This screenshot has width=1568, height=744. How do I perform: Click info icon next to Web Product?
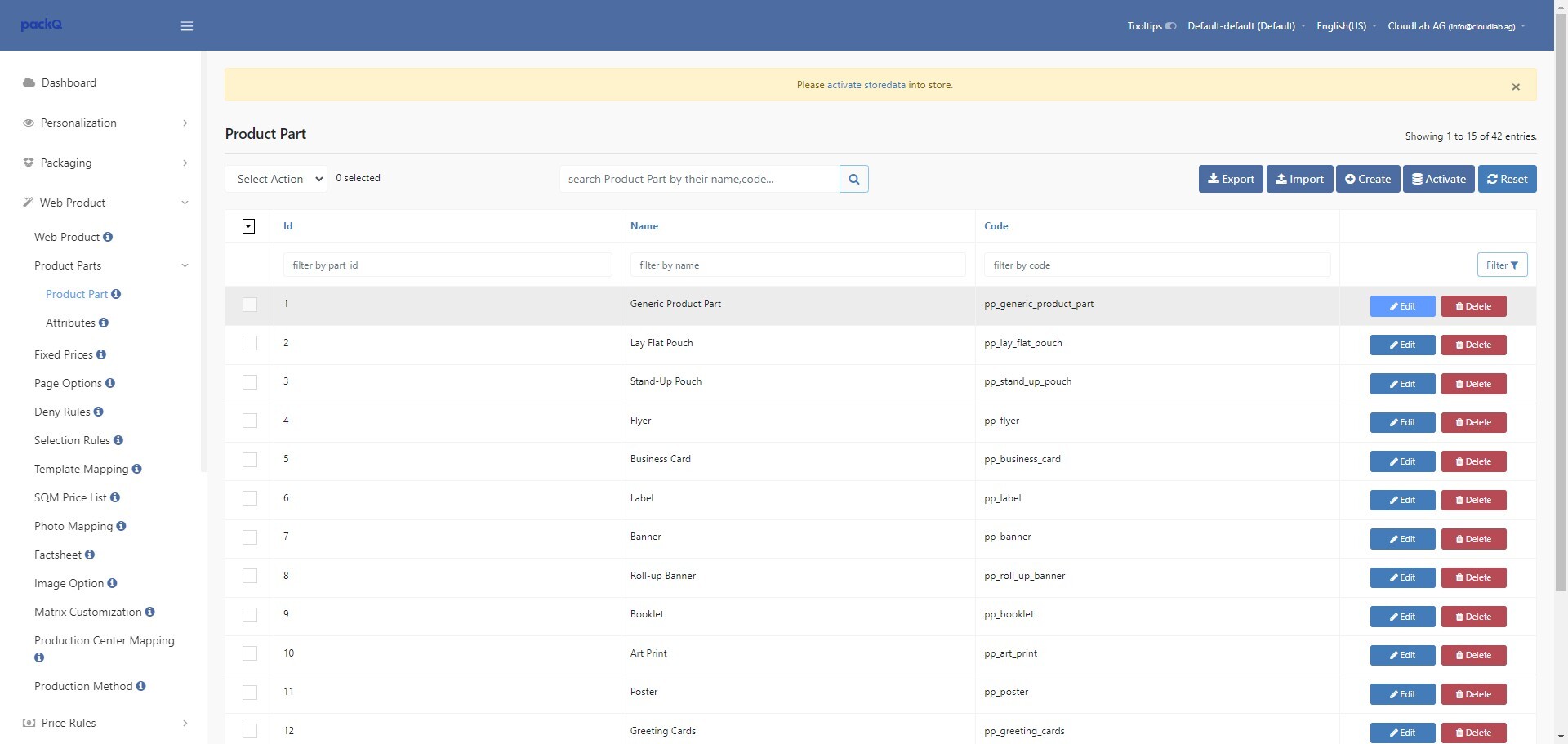108,237
